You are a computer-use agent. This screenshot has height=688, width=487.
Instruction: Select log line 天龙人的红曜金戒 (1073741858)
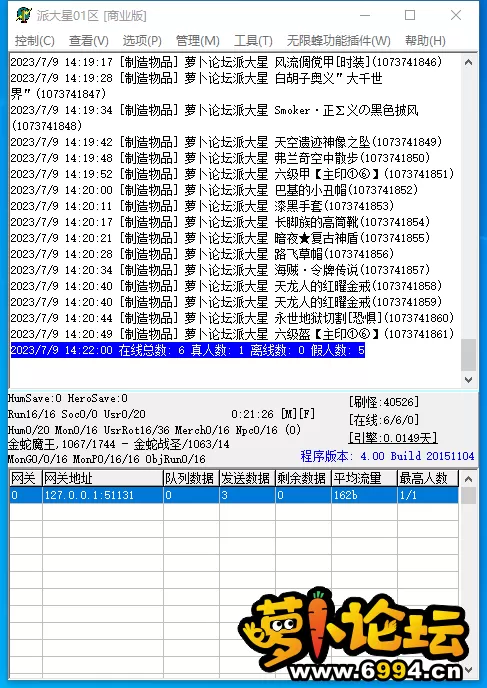(226, 286)
